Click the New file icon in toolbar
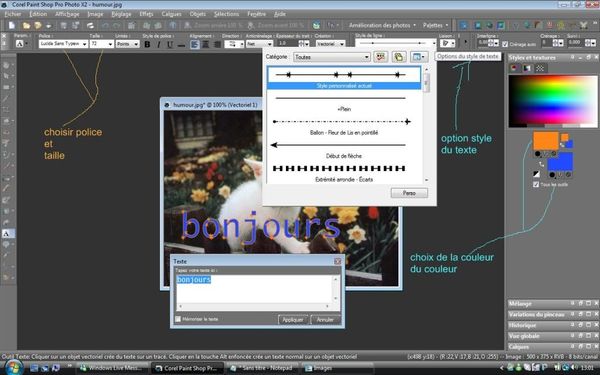The height and width of the screenshot is (375, 600). click(12, 26)
